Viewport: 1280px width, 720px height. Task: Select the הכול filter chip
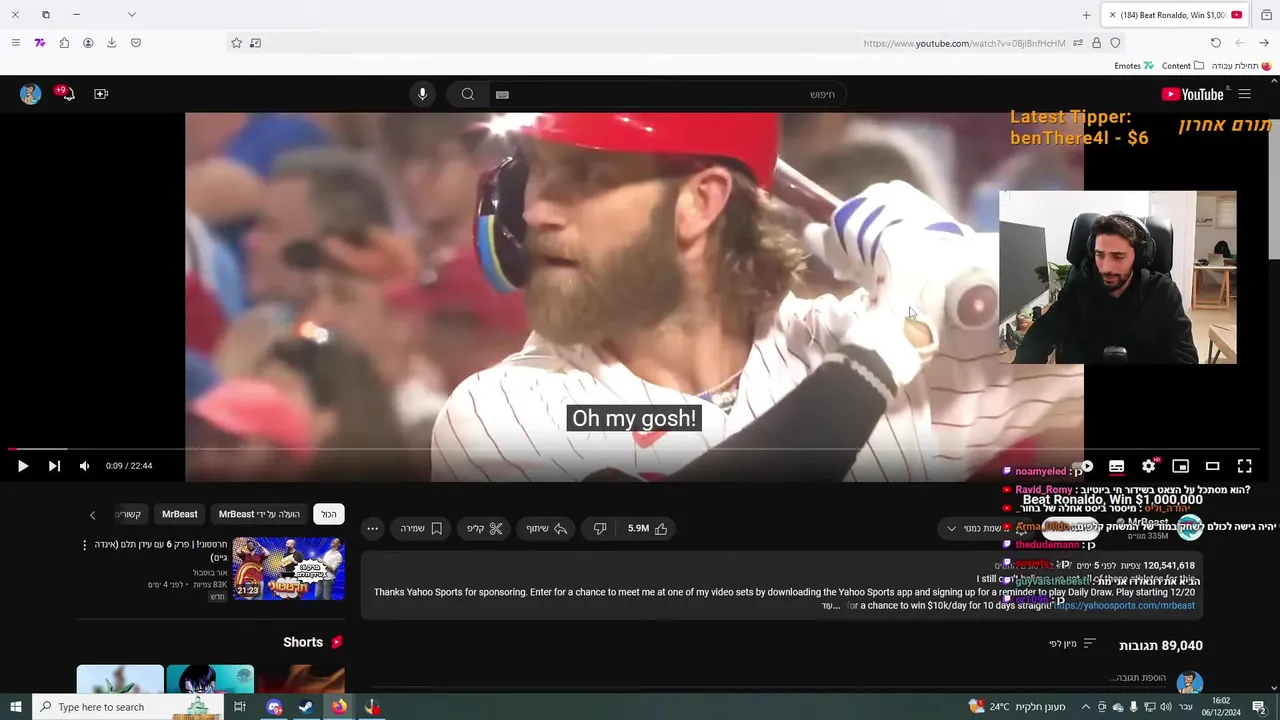click(328, 514)
